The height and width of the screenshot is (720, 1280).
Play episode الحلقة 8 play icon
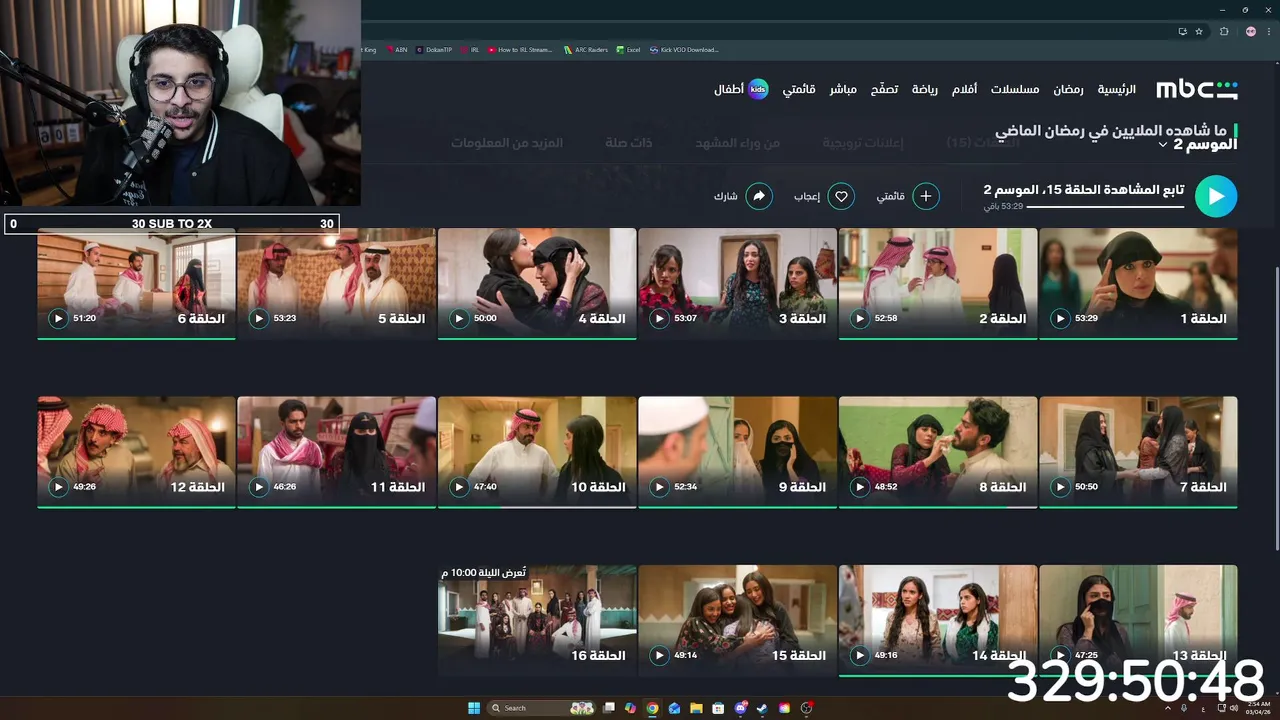pos(860,487)
